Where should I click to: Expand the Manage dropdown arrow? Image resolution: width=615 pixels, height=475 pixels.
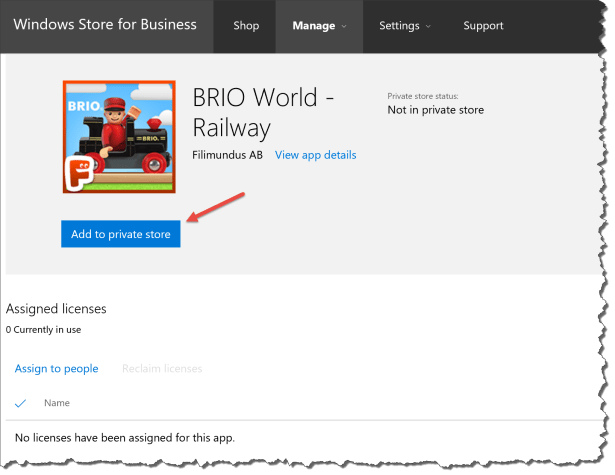[x=344, y=27]
